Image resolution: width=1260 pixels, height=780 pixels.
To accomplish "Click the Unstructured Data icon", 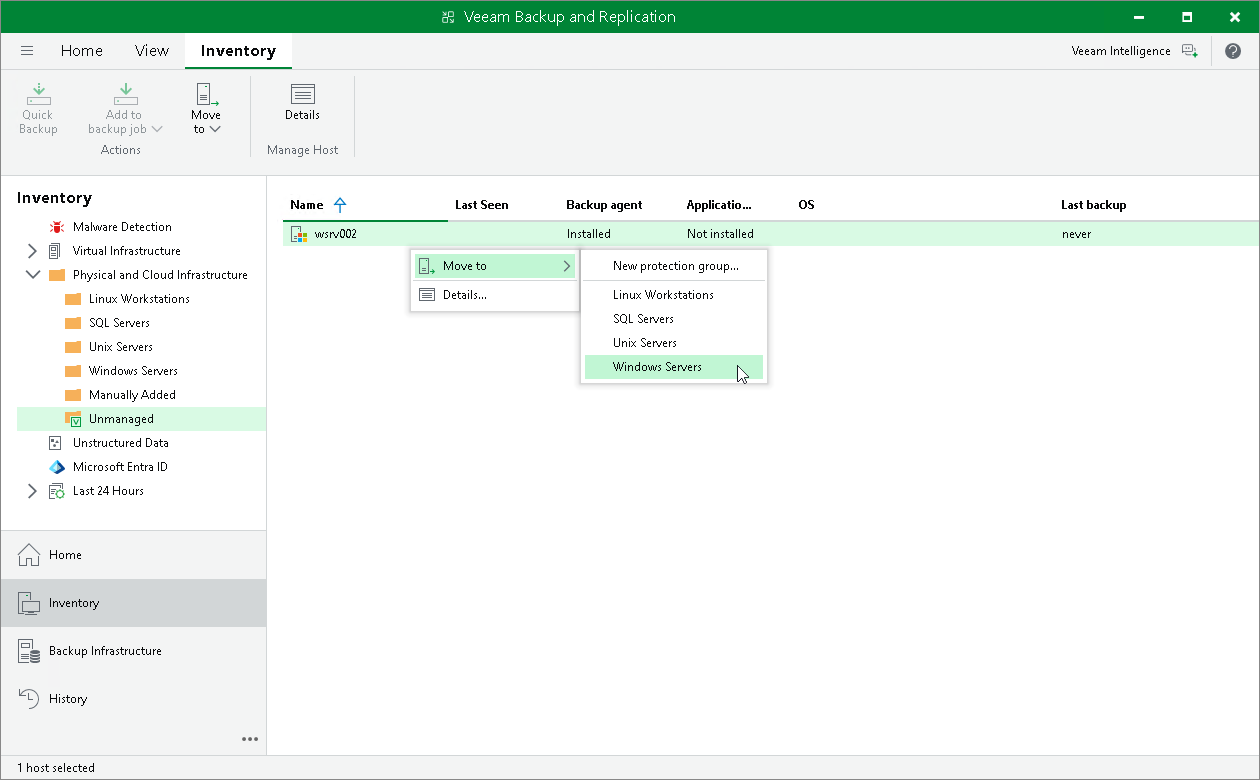I will click(x=55, y=443).
